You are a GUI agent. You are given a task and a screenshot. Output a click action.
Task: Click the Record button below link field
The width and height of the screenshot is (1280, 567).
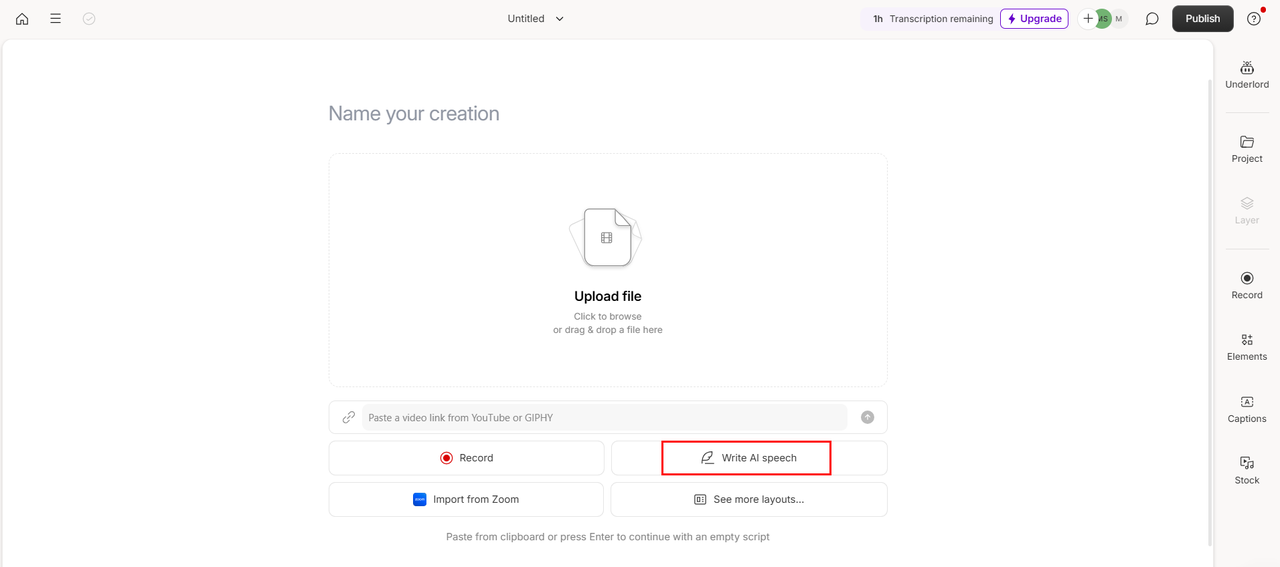466,458
